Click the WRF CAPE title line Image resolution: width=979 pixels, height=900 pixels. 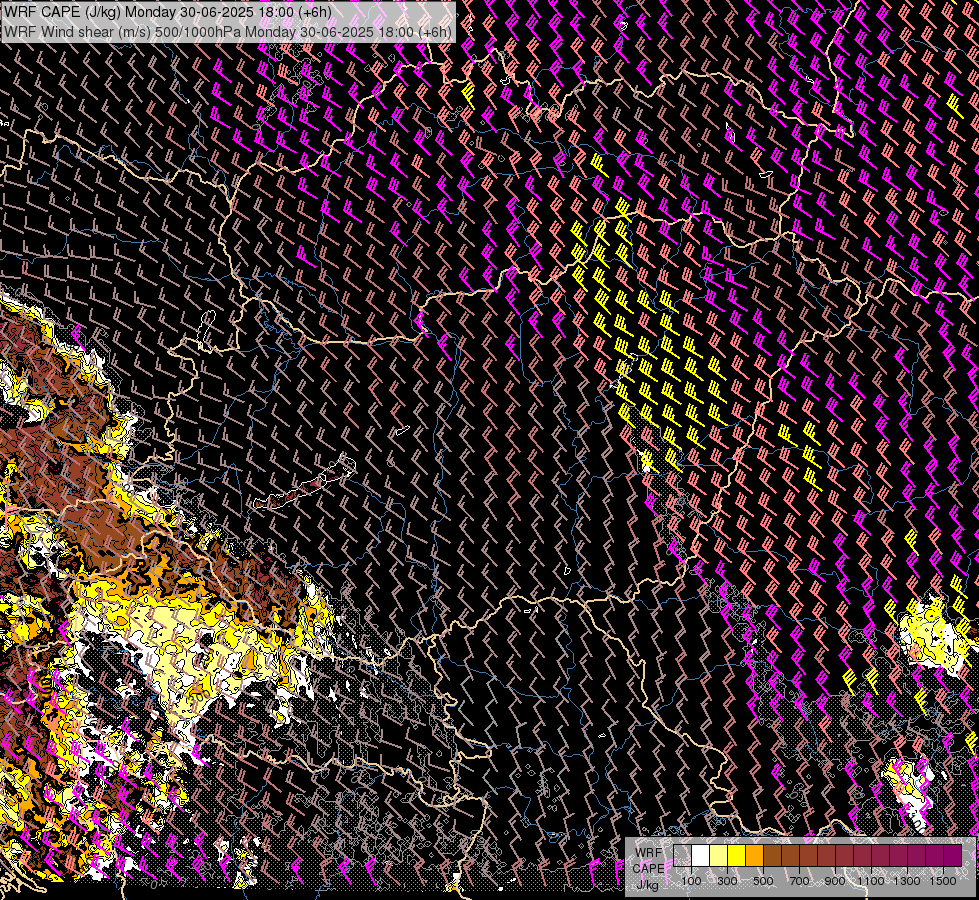167,12
